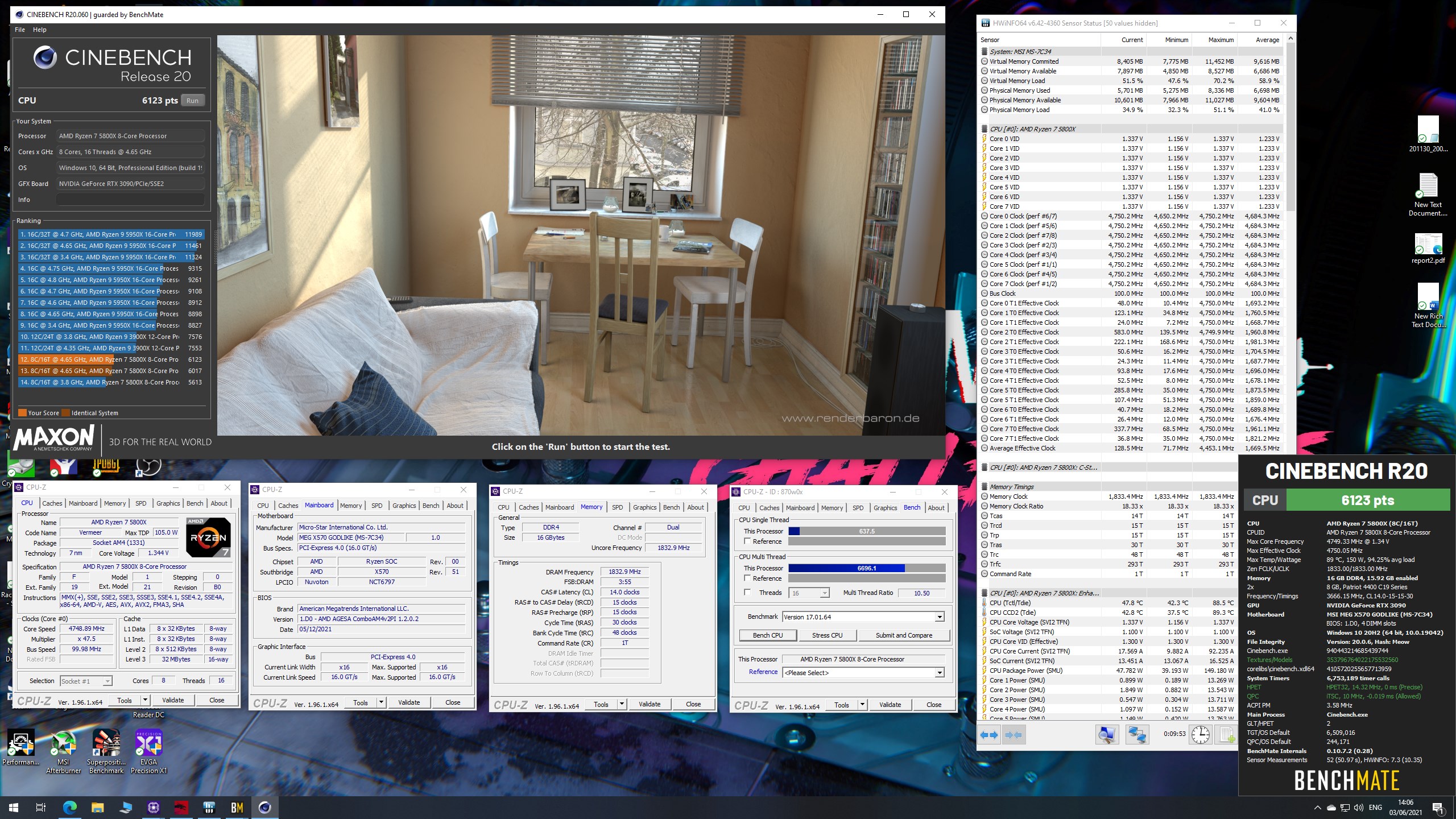The height and width of the screenshot is (819, 1456).
Task: Open Windows Start menu
Action: (14, 807)
